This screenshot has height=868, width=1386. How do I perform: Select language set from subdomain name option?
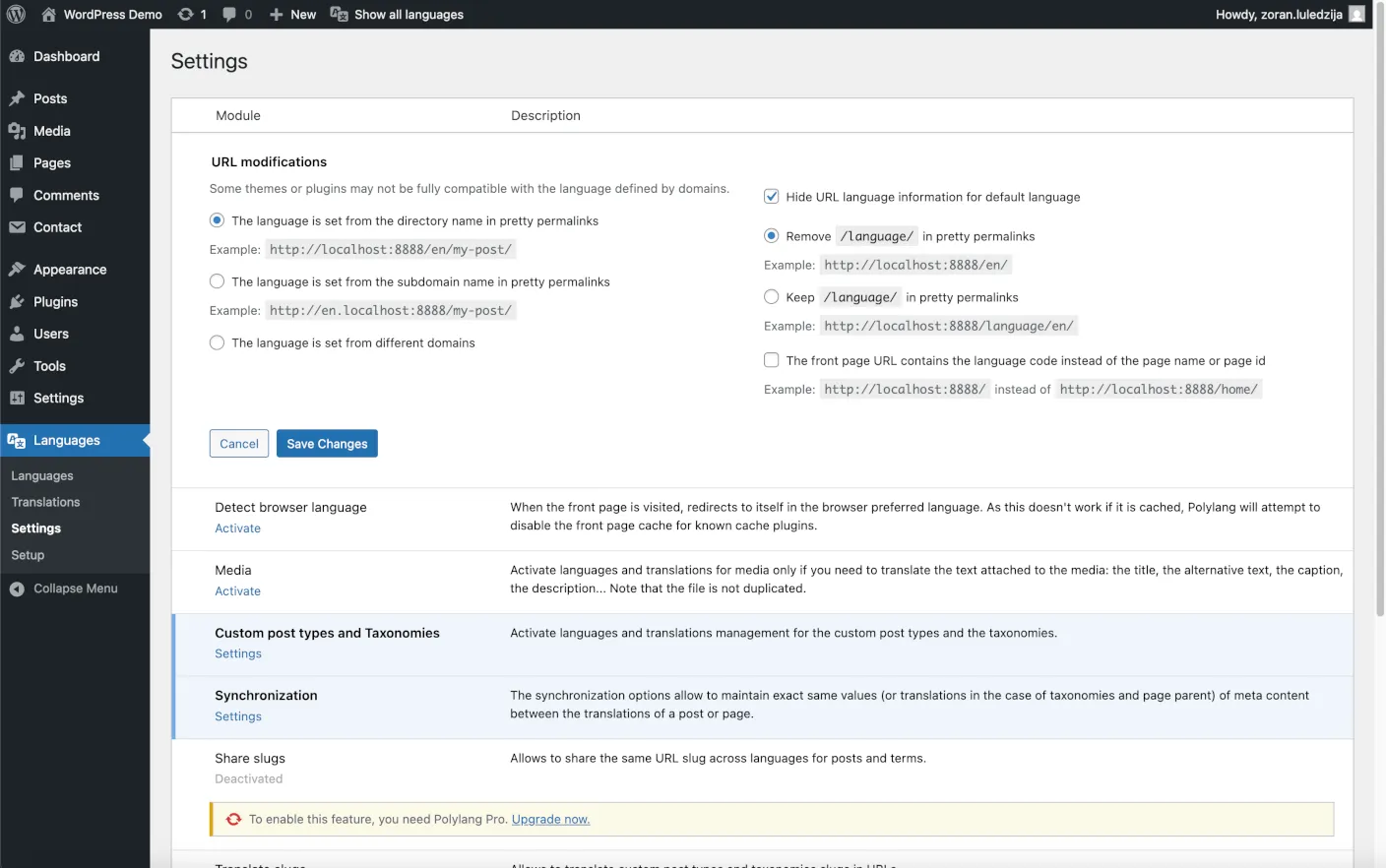(217, 281)
